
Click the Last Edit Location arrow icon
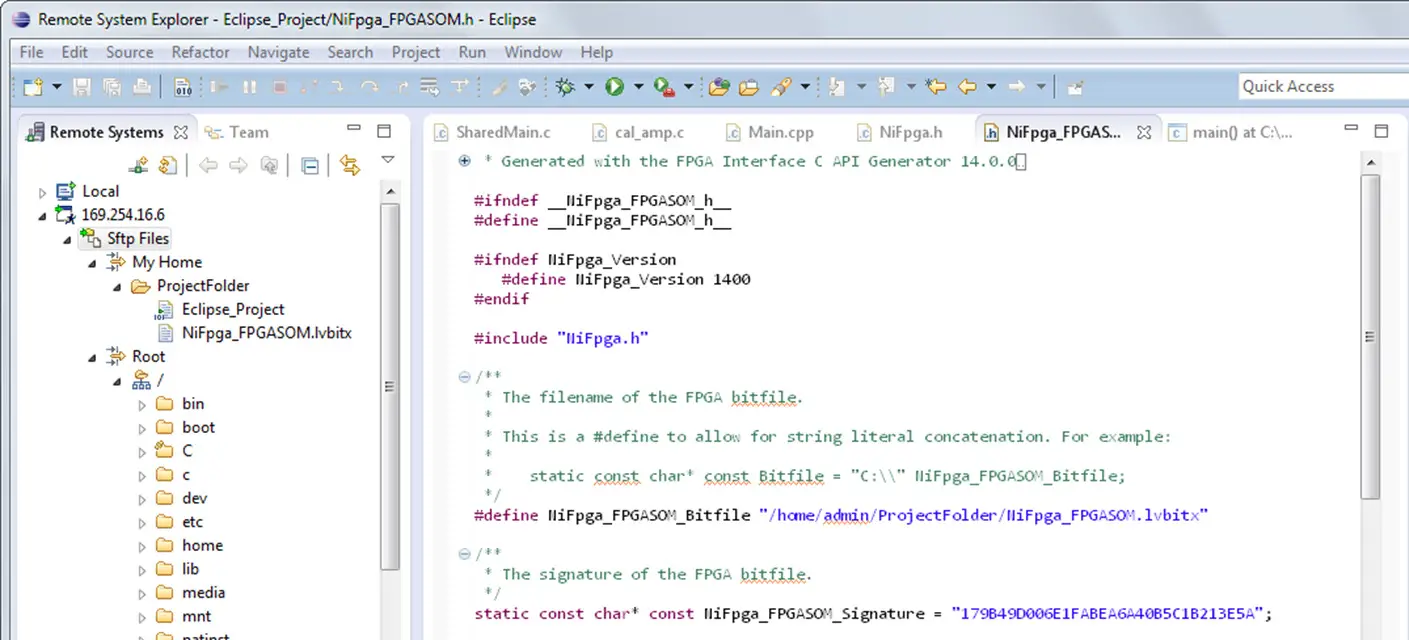click(x=936, y=87)
